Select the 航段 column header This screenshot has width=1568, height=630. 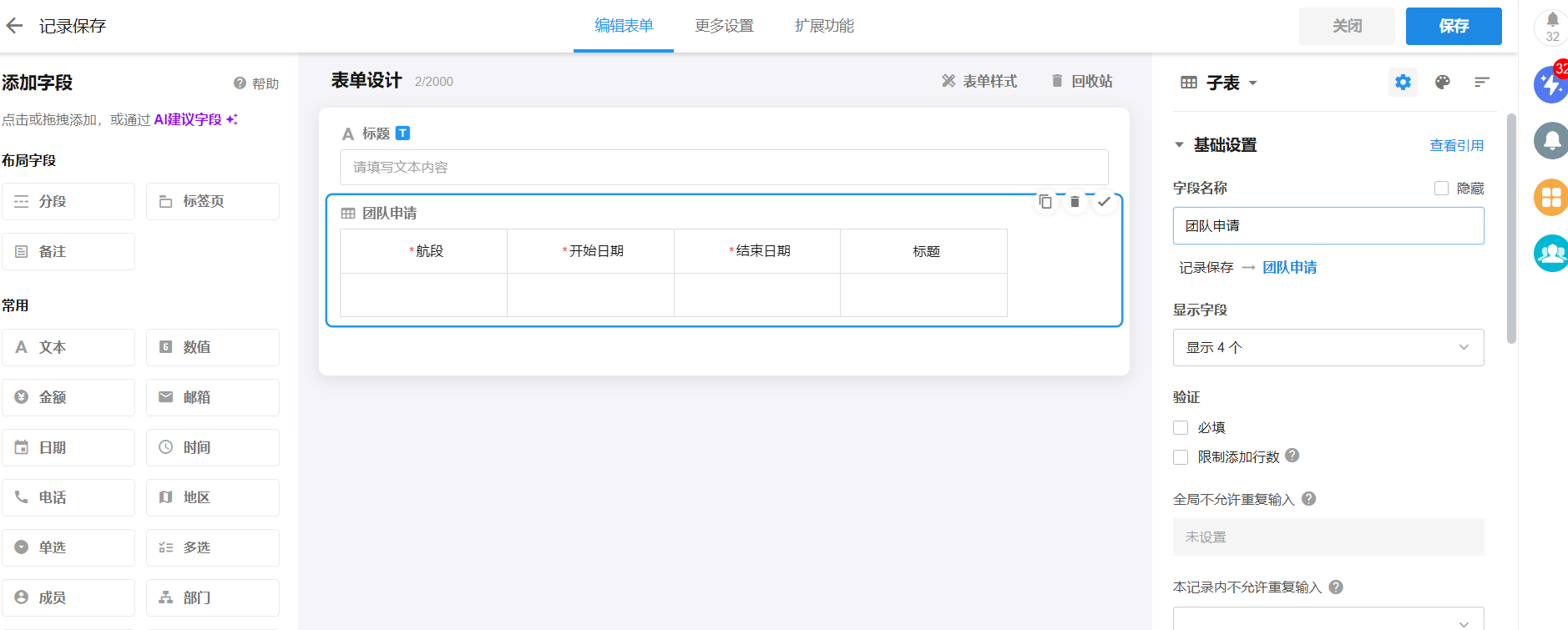point(423,251)
